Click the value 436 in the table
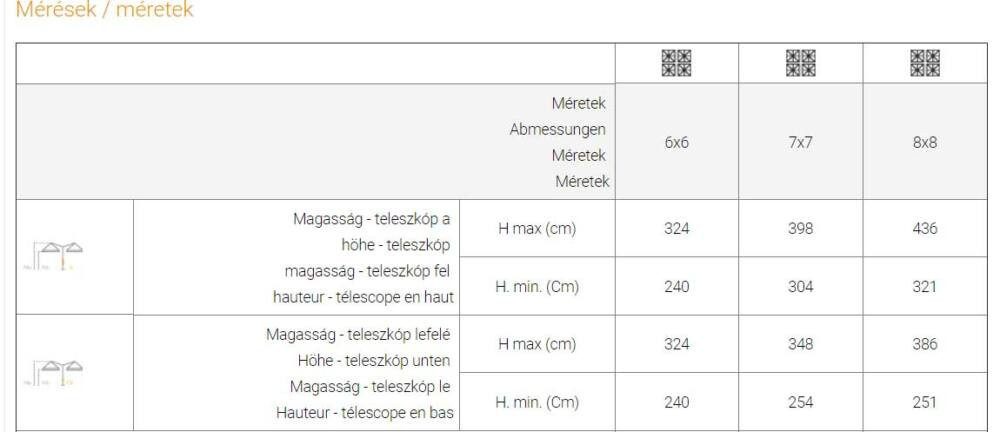 click(925, 228)
